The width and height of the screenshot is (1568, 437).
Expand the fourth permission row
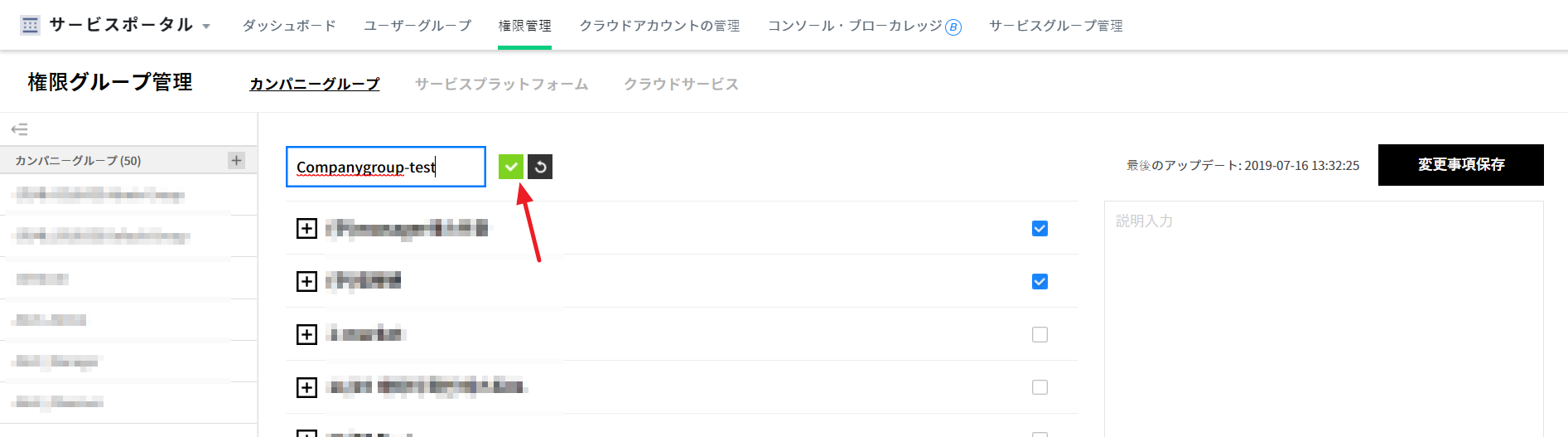306,387
